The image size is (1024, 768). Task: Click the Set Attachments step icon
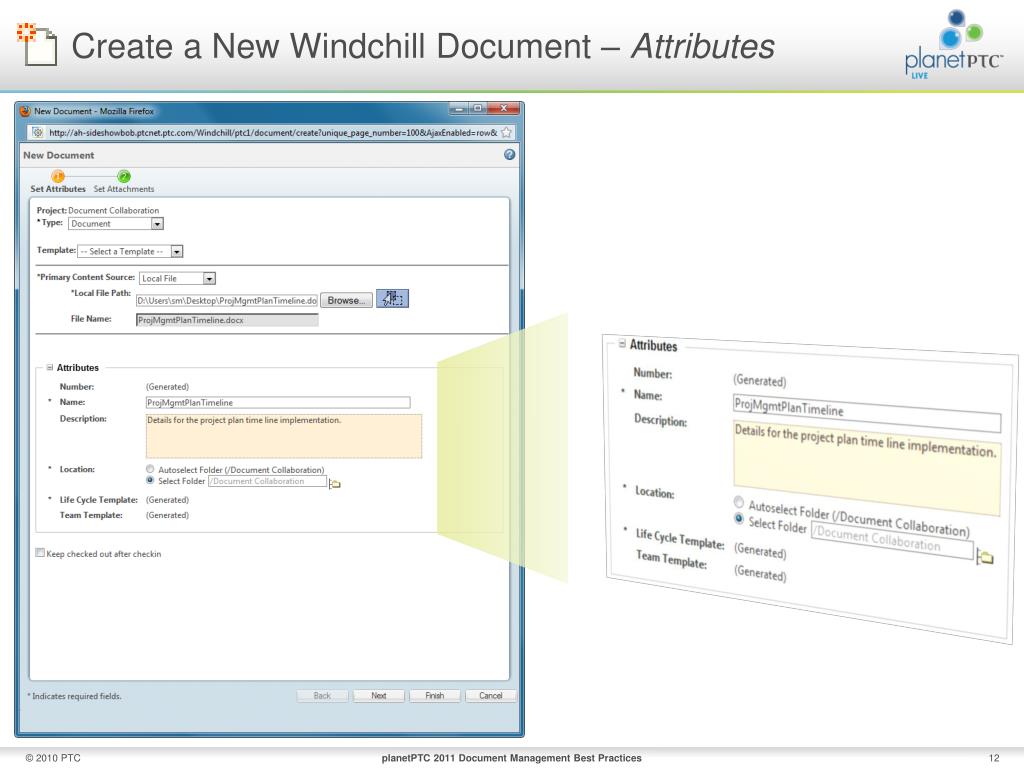123,176
